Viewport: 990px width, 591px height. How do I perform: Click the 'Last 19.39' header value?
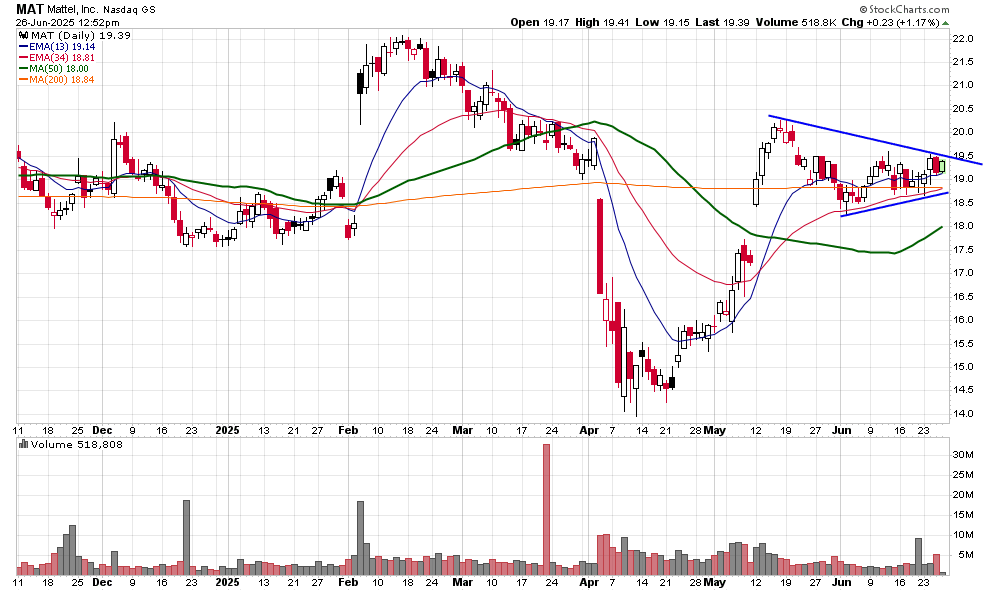coord(722,22)
